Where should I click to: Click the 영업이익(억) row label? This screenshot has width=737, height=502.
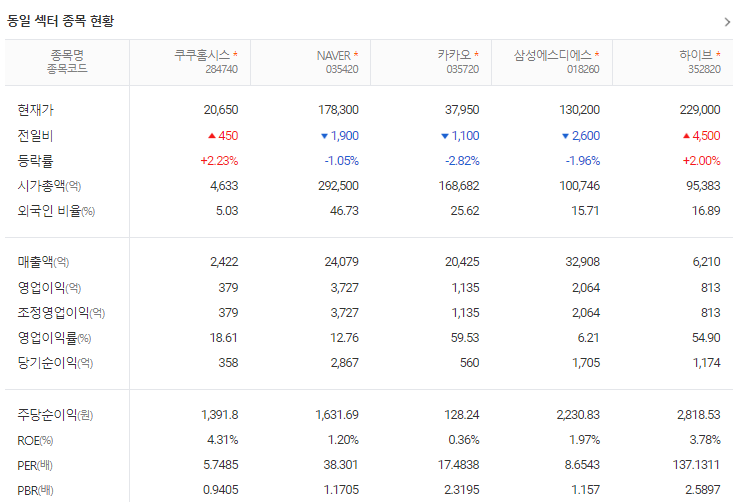(x=49, y=288)
